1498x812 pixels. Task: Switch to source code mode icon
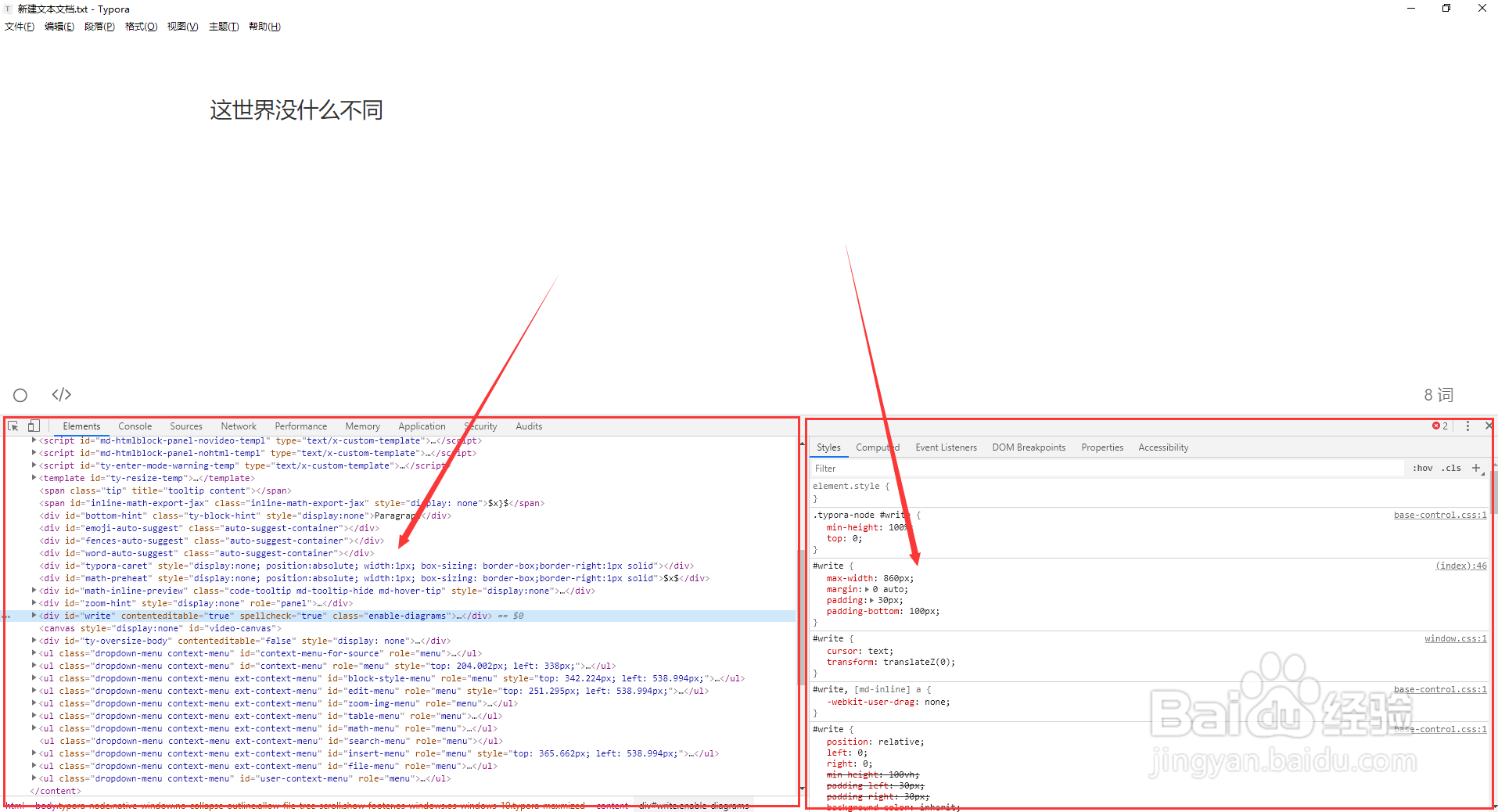[x=62, y=395]
